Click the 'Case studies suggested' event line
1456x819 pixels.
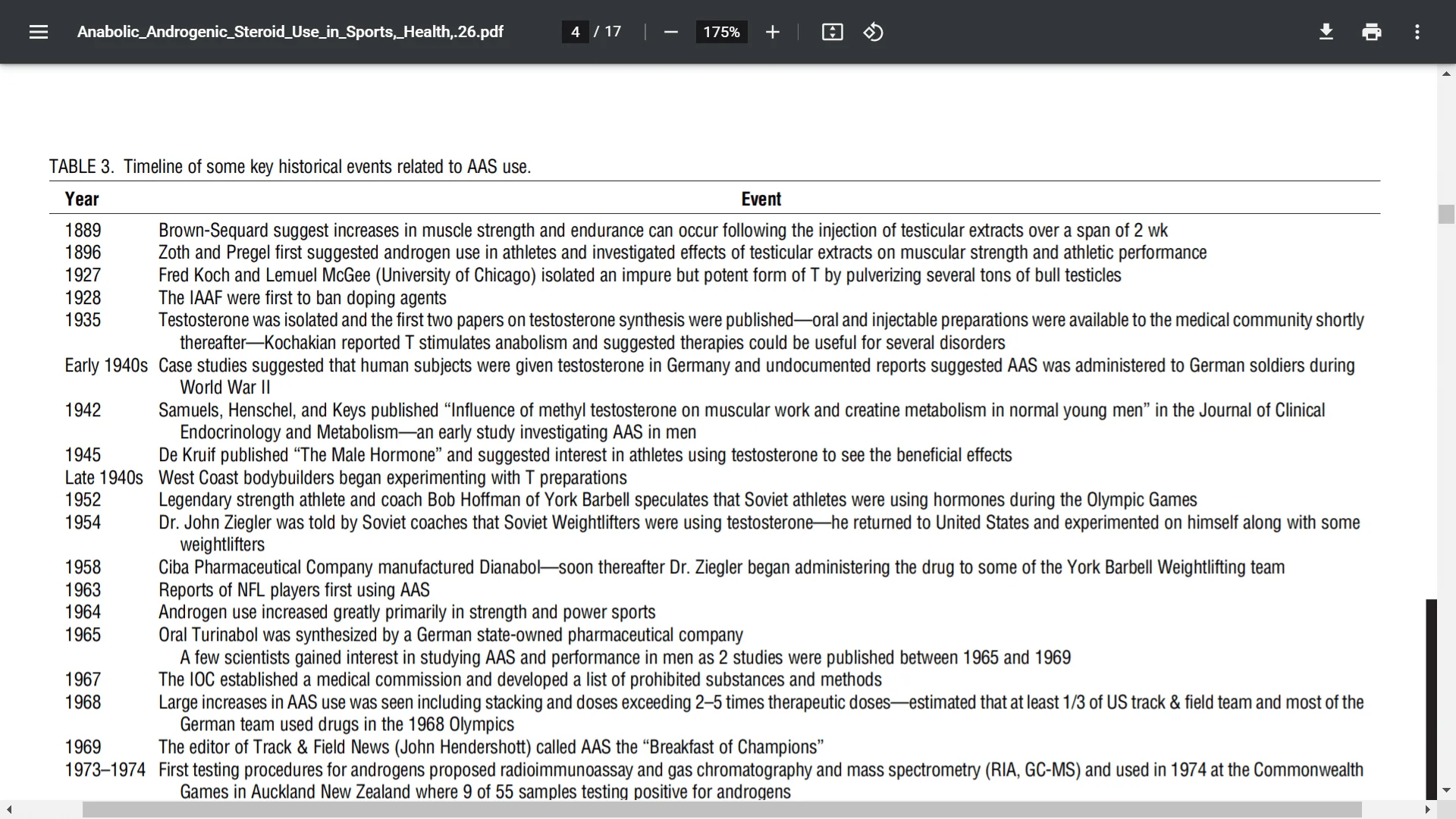pos(756,366)
